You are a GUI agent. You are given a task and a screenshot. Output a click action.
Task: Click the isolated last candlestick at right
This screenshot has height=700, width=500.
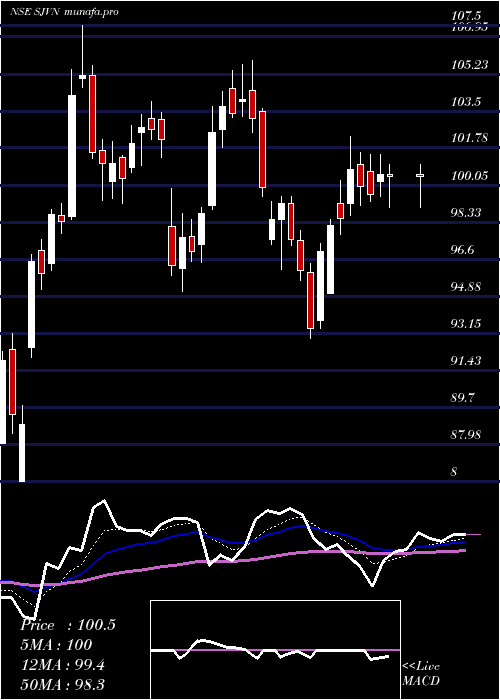pos(420,186)
